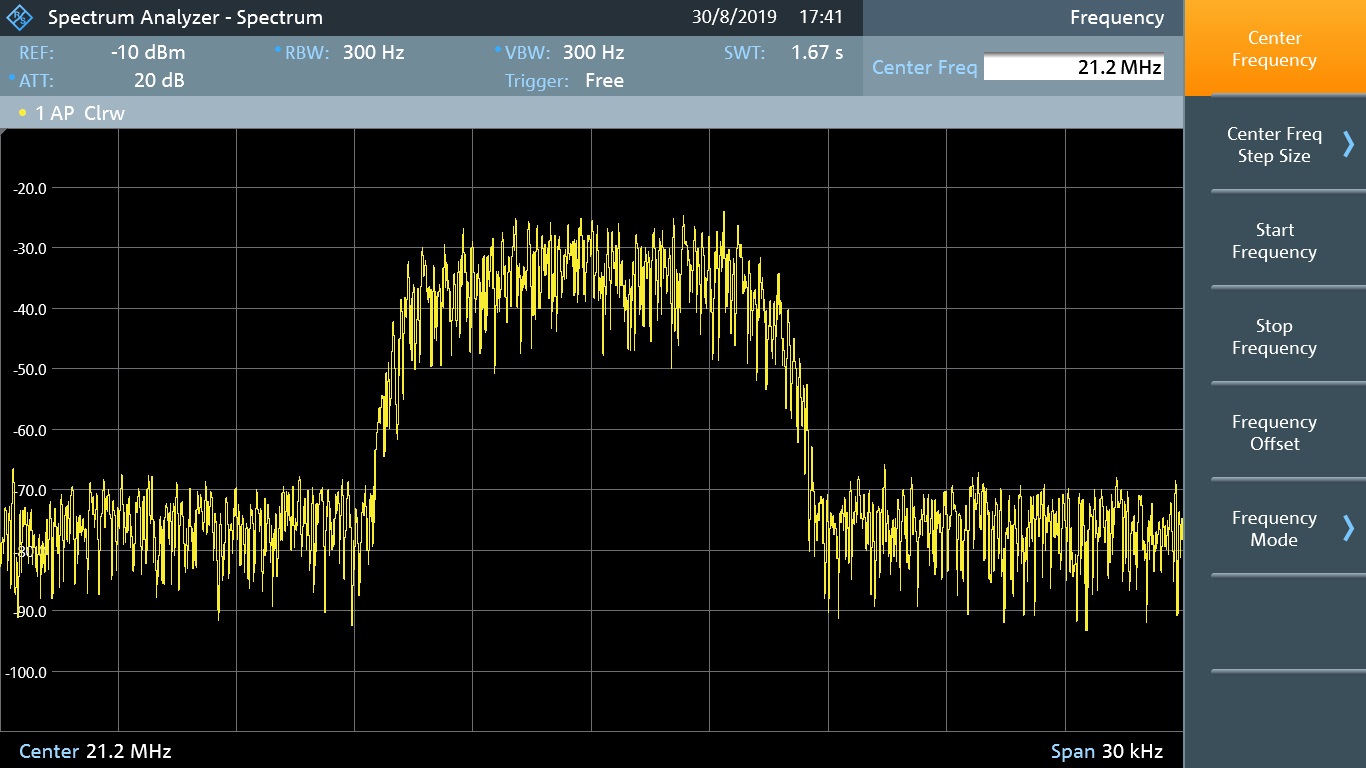Viewport: 1366px width, 768px height.
Task: Open the Center Freq Step Size submenu
Action: click(x=1274, y=145)
